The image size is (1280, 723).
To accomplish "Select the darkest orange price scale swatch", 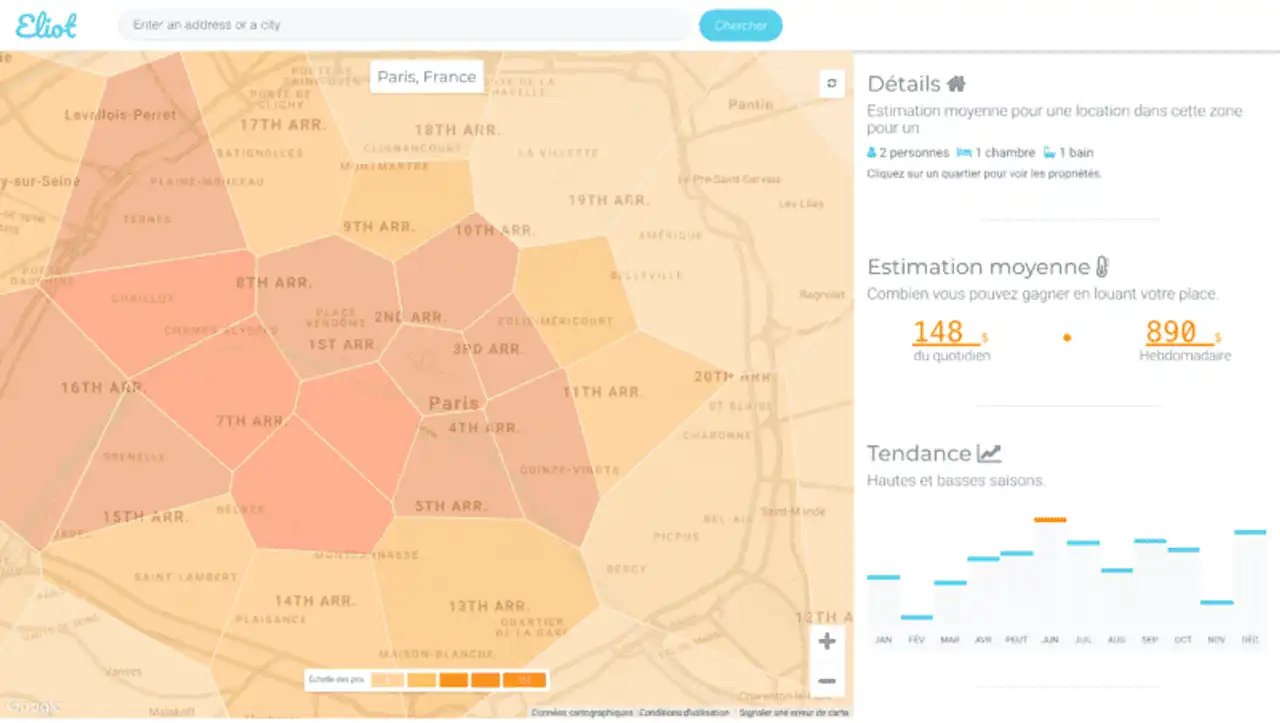I will [x=525, y=680].
